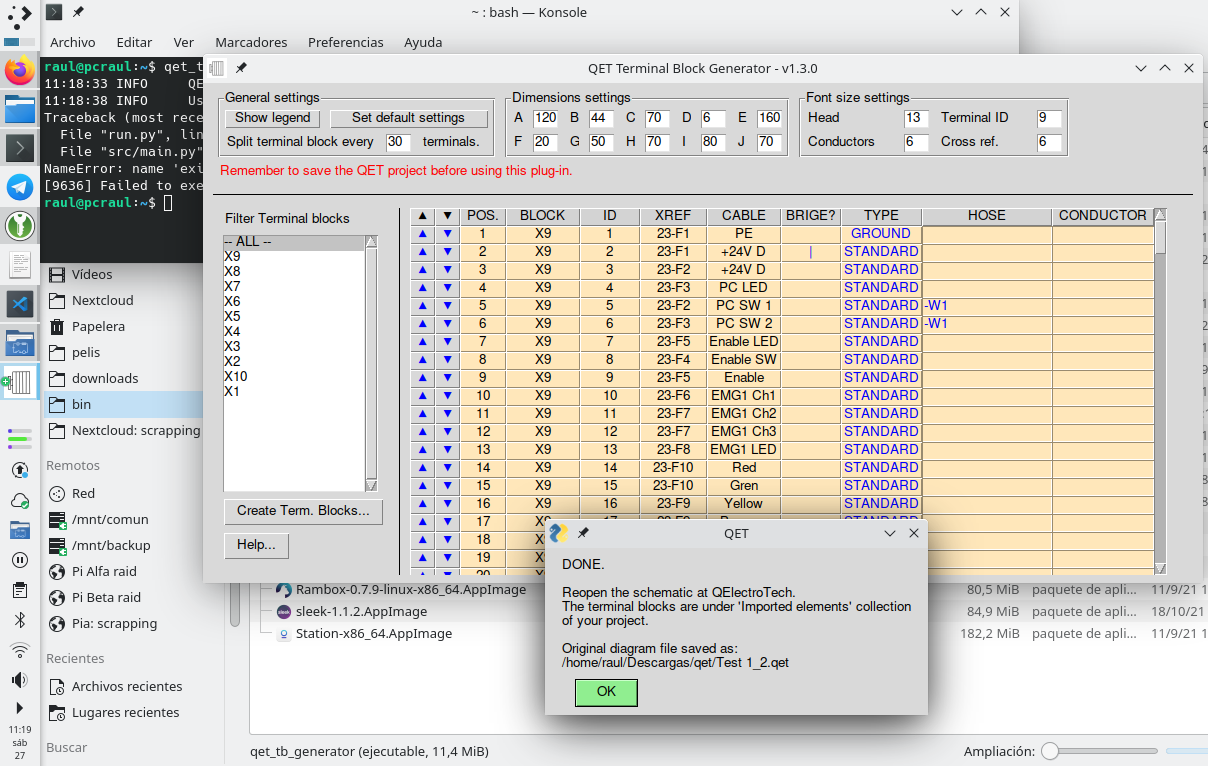Launch Telegram from the left dock
1208x766 pixels.
tap(19, 187)
